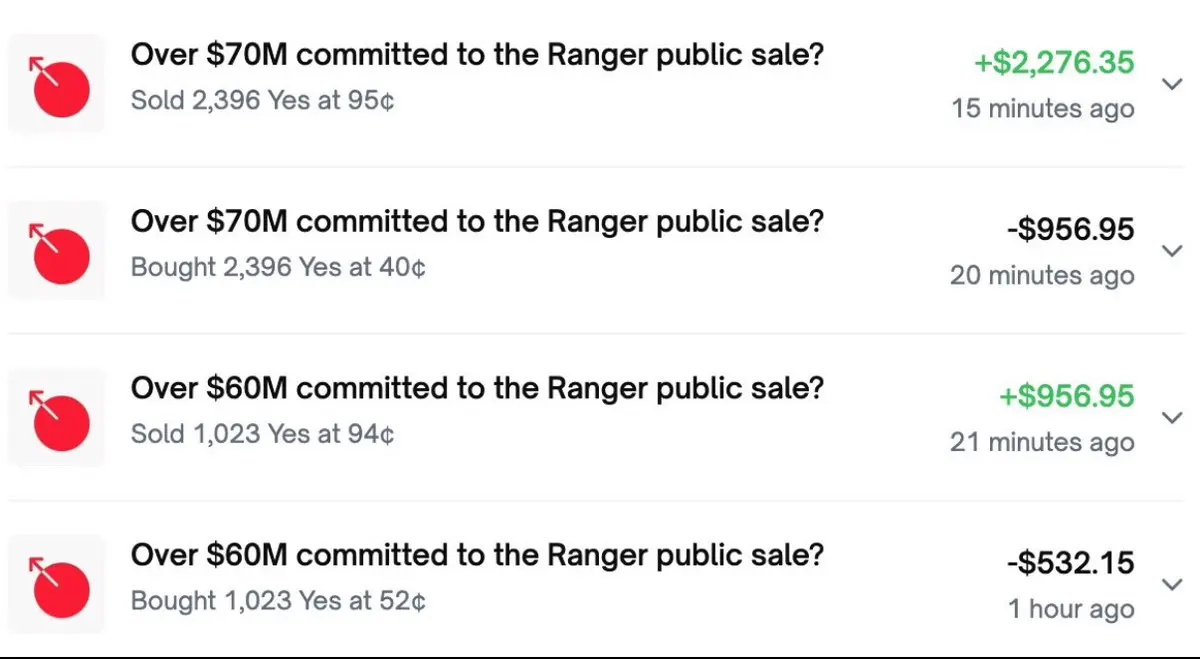Image resolution: width=1200 pixels, height=659 pixels.
Task: Click the green +$2,276.35 amount
Action: point(1054,63)
